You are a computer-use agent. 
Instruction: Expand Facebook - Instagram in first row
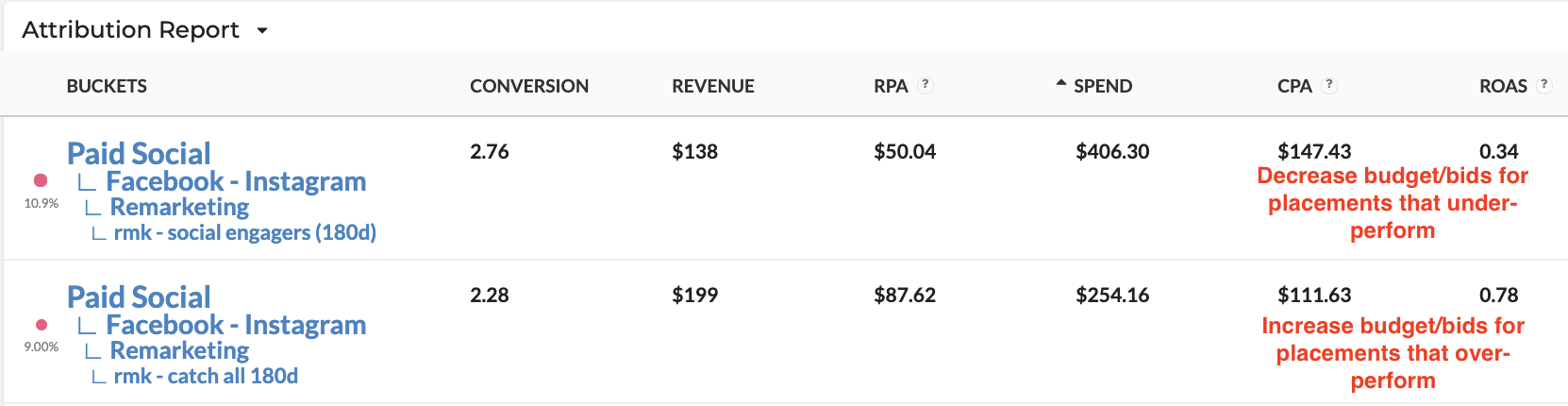(x=236, y=181)
